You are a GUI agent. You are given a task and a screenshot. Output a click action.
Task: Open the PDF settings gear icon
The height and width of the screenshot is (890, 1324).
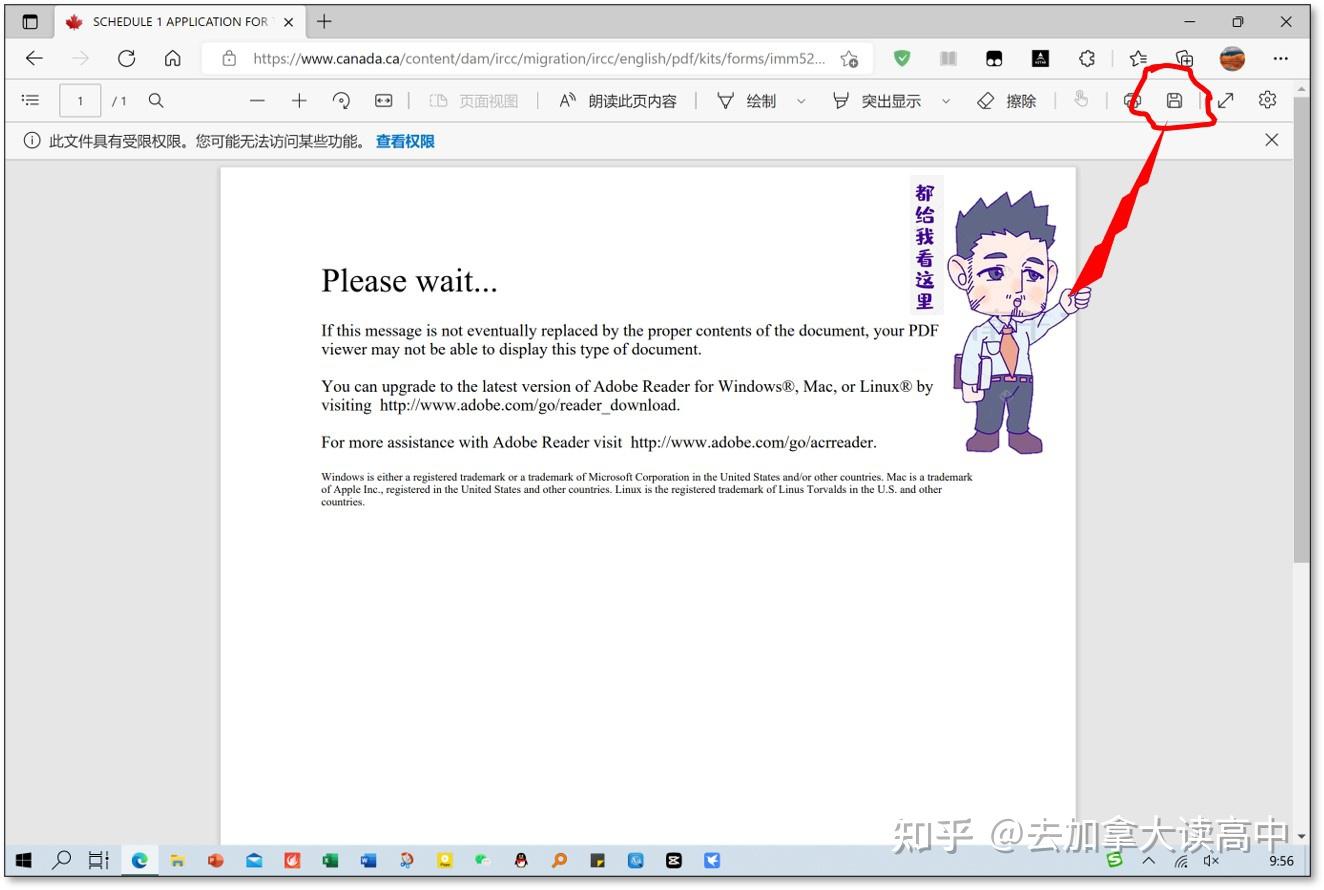[1267, 100]
